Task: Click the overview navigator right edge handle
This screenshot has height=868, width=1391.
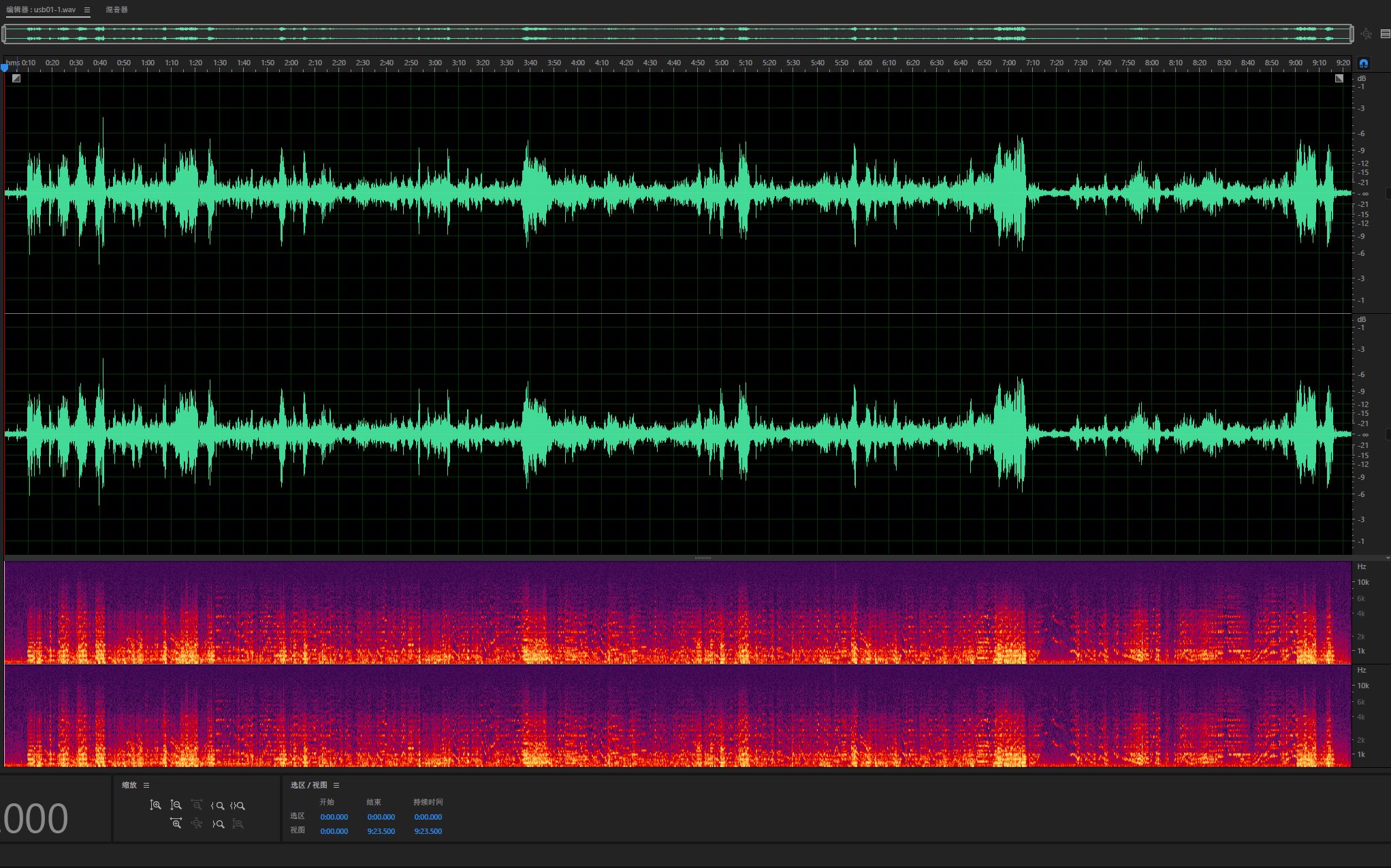Action: point(1352,33)
